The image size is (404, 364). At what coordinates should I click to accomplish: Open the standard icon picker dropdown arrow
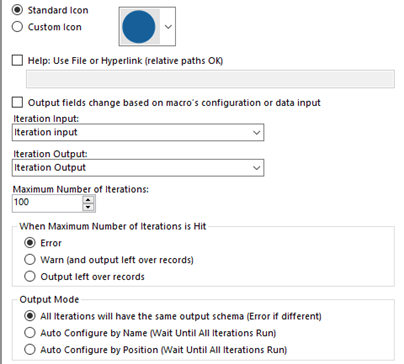pyautogui.click(x=168, y=27)
